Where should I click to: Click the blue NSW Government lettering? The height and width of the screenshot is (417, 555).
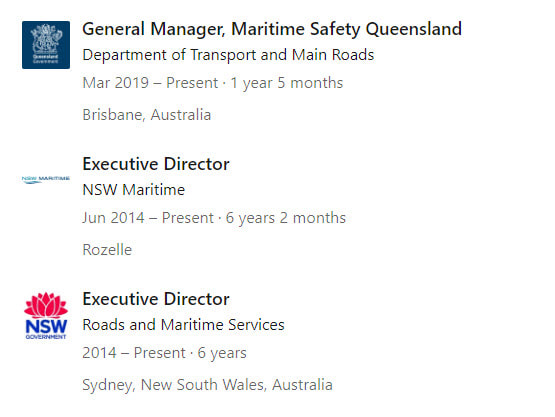(x=46, y=329)
